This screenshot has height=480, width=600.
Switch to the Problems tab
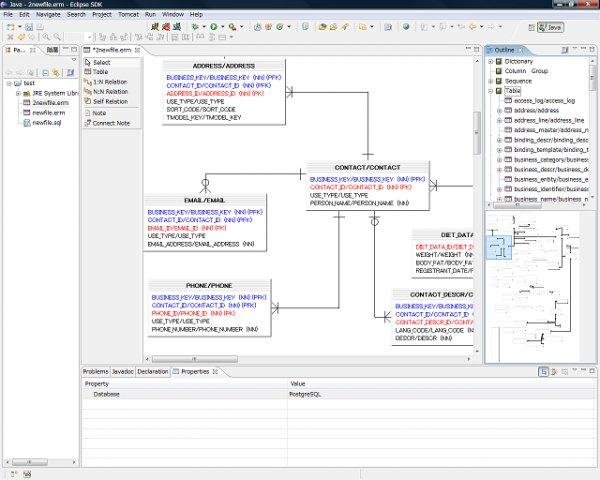pos(95,371)
